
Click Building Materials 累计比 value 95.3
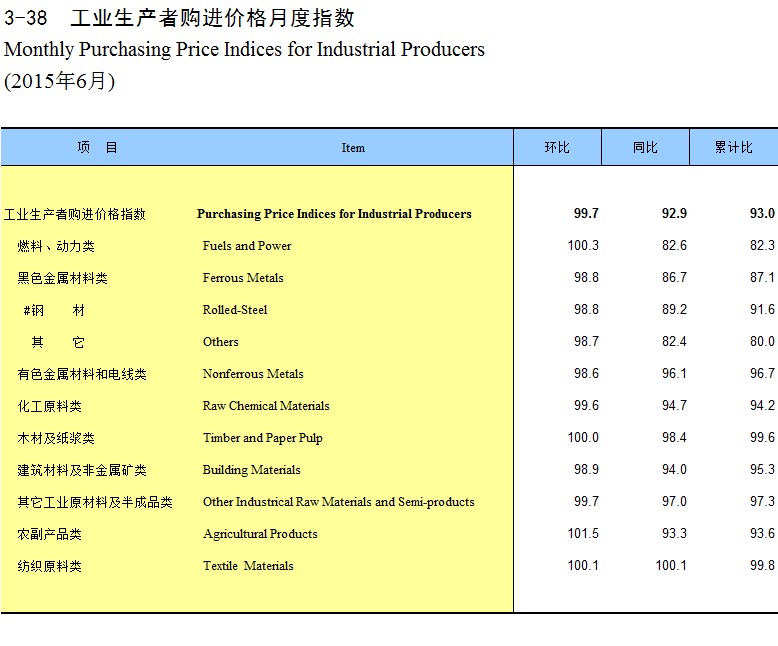tap(762, 469)
